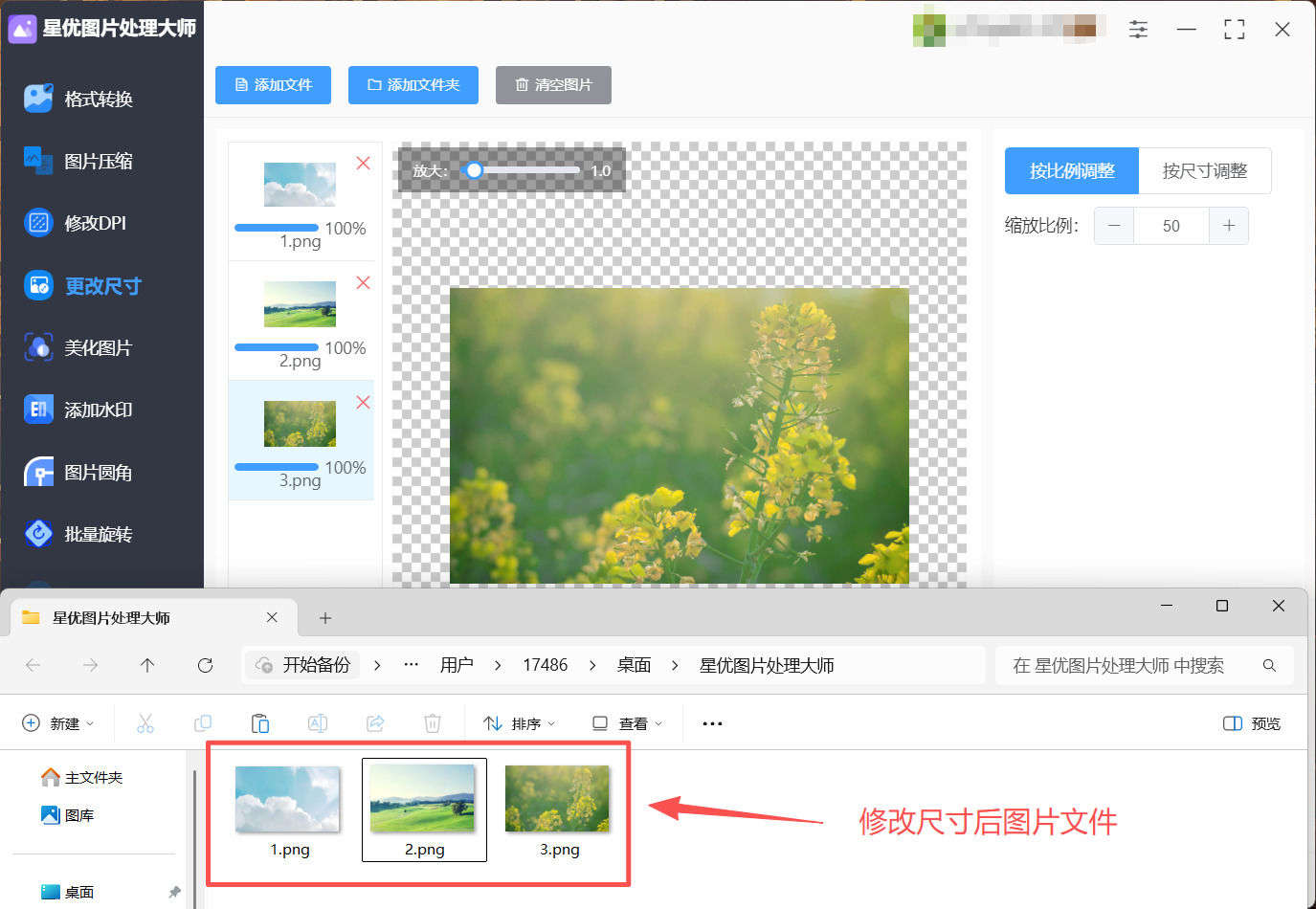The width and height of the screenshot is (1316, 909).
Task: Click the Explorer search box
Action: point(1146,665)
